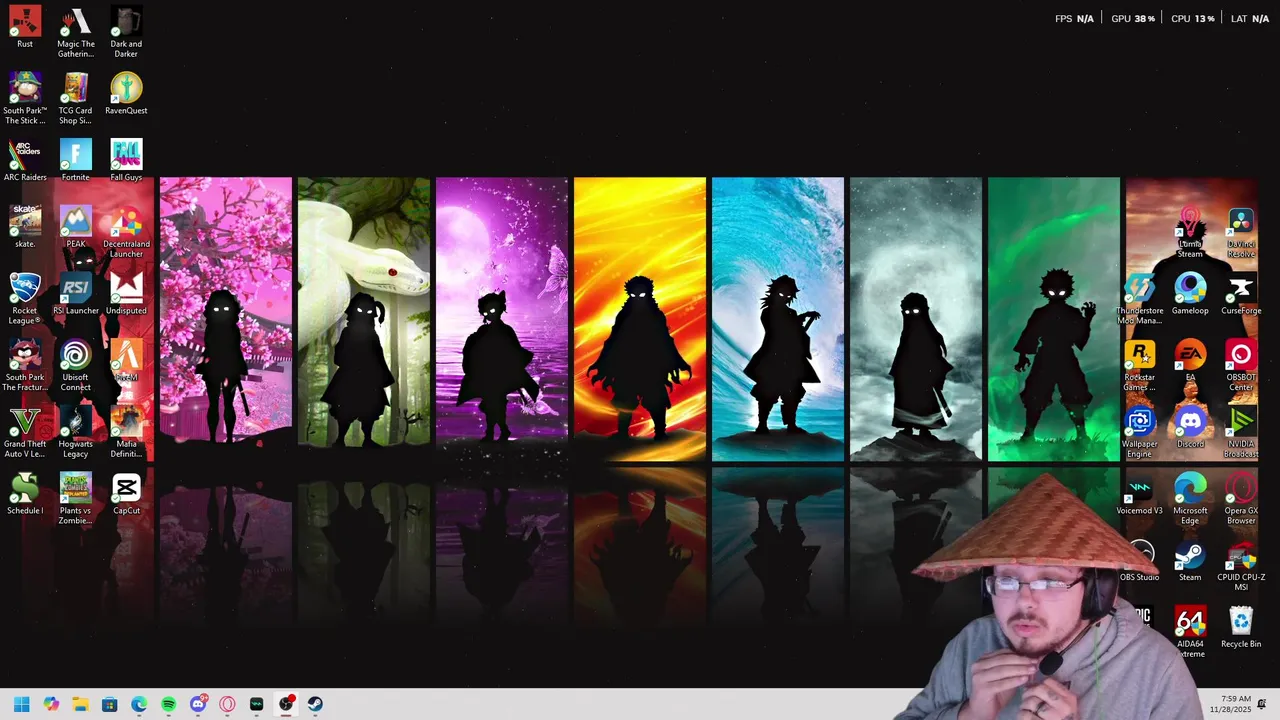Open Microsoft Store from taskbar
Viewport: 1280px width, 720px height.
point(110,704)
